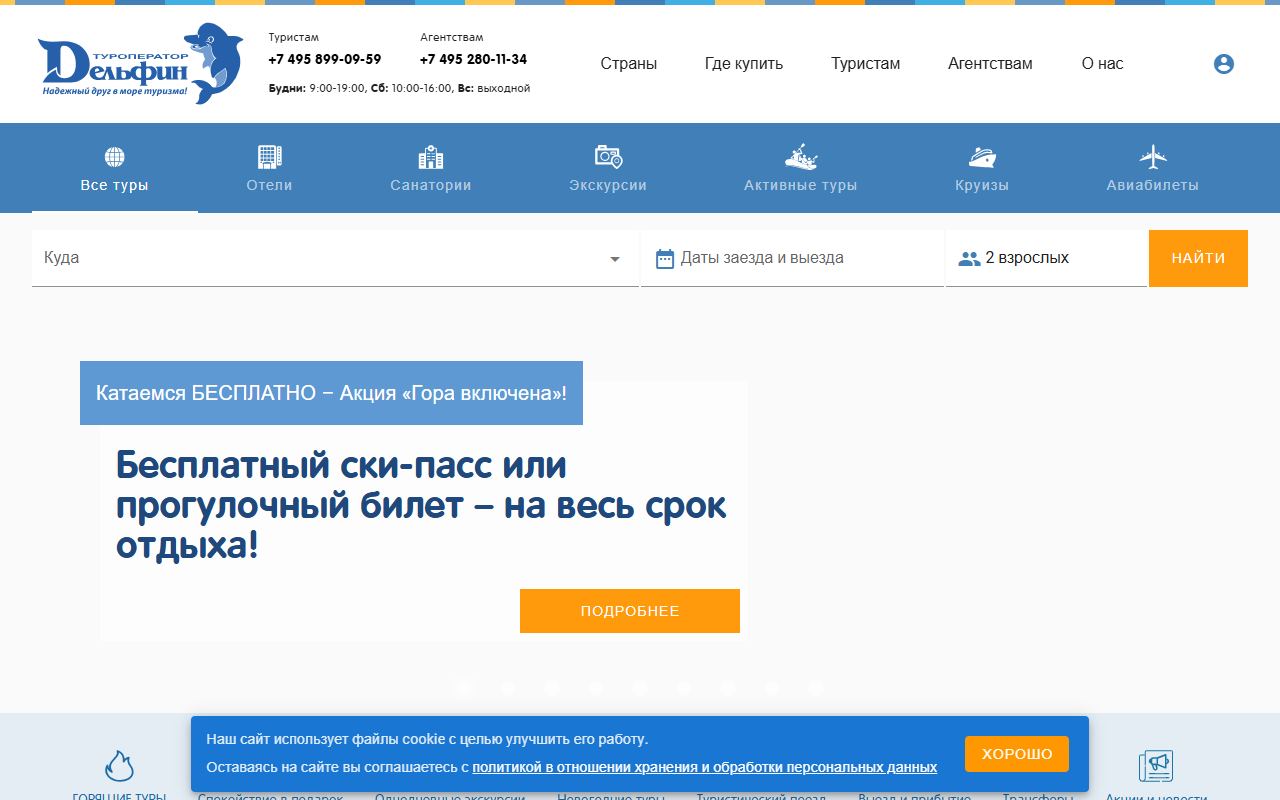Select the last banner carousel dot
The image size is (1280, 800).
(816, 688)
